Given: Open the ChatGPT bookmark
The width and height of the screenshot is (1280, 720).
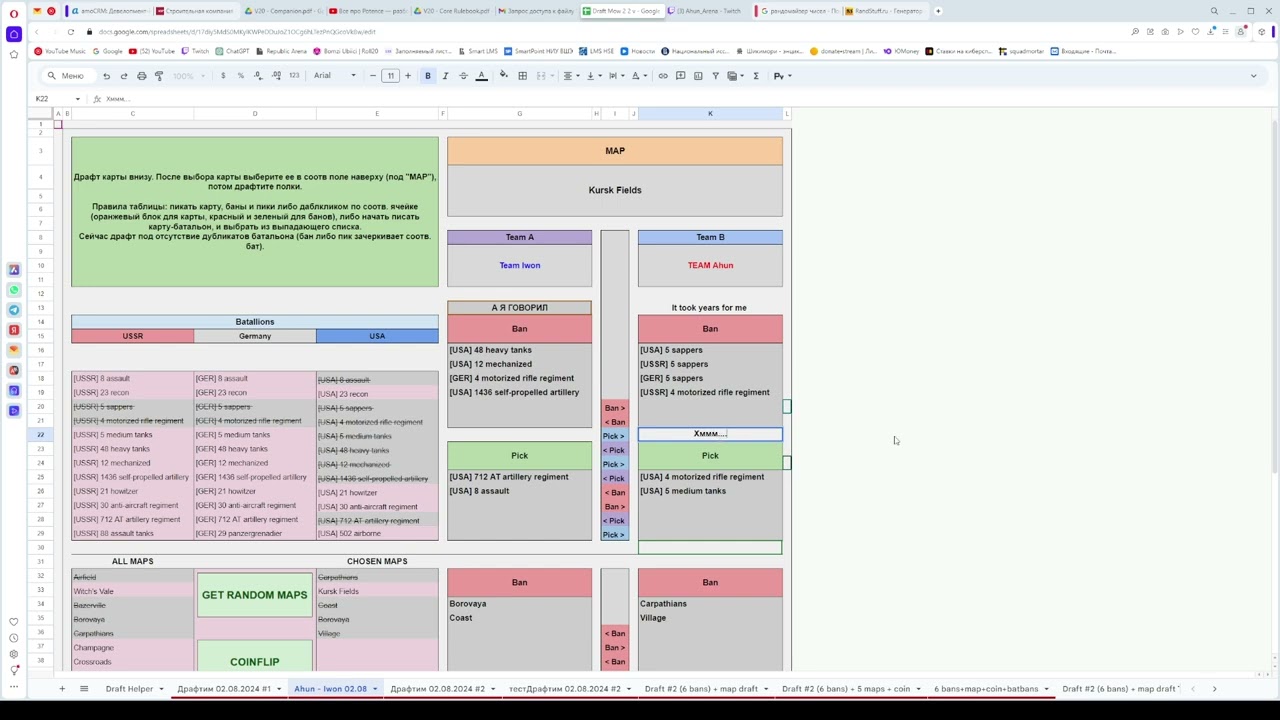Looking at the screenshot, I should coord(232,51).
